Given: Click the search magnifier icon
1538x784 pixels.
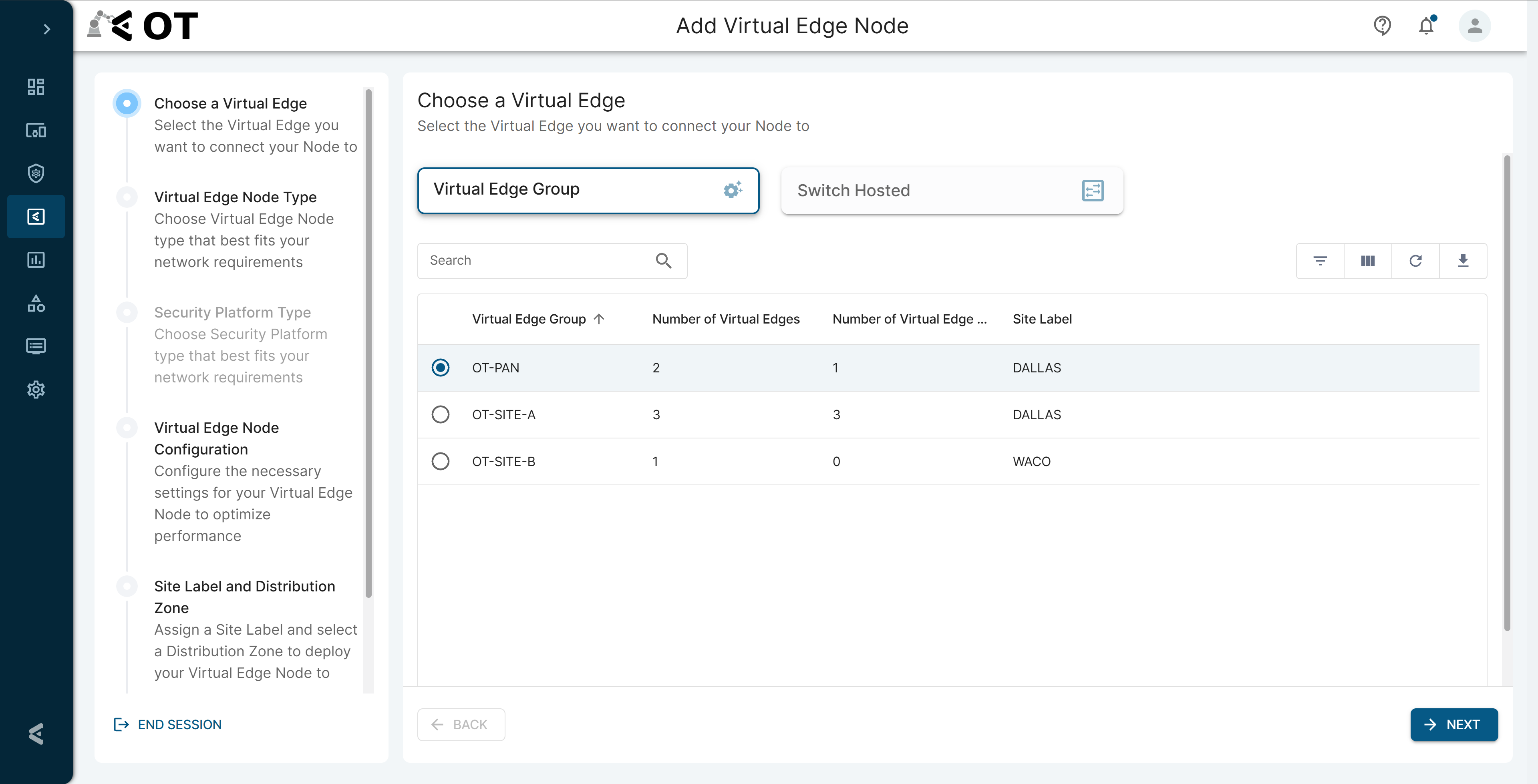Looking at the screenshot, I should (x=663, y=261).
